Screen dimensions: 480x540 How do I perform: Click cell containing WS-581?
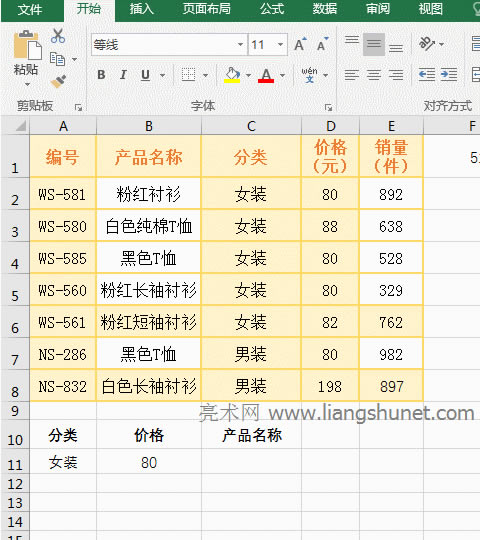click(x=63, y=194)
